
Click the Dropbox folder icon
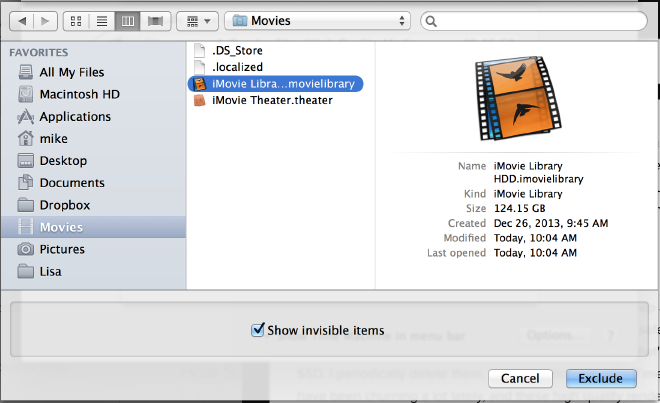[x=26, y=205]
